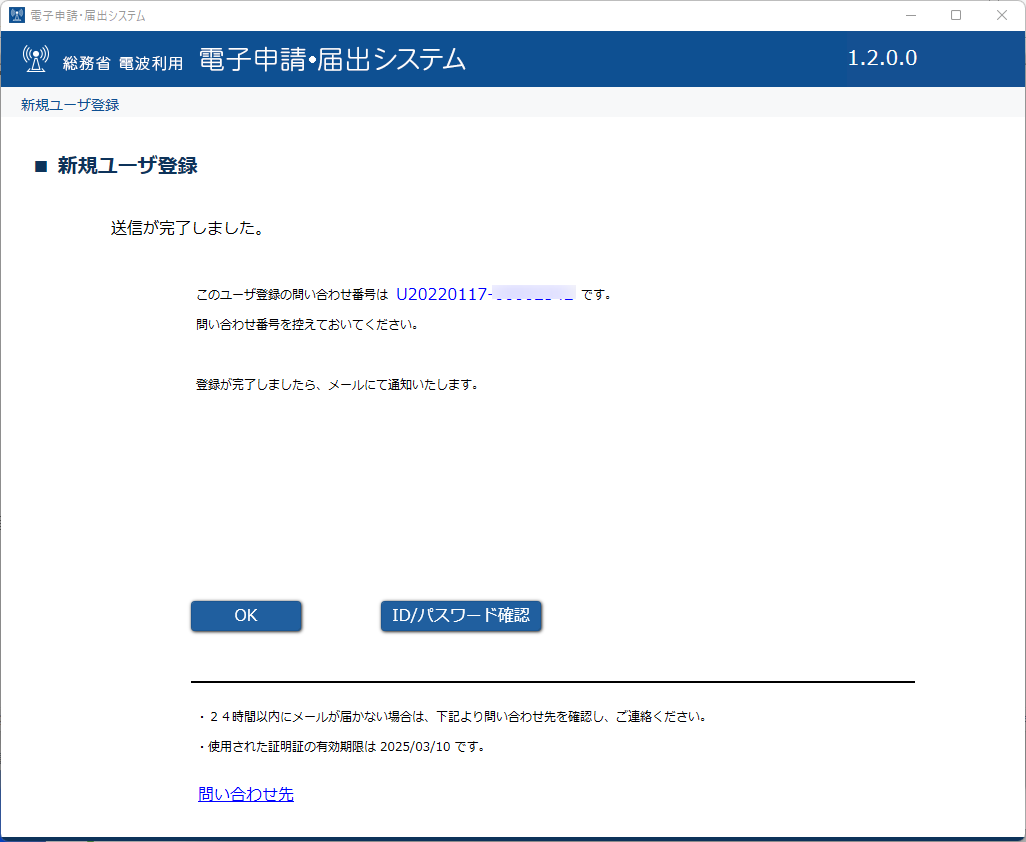The image size is (1026, 842).
Task: Click the ２４時間以内にメールが届かない場合 note
Action: click(453, 716)
